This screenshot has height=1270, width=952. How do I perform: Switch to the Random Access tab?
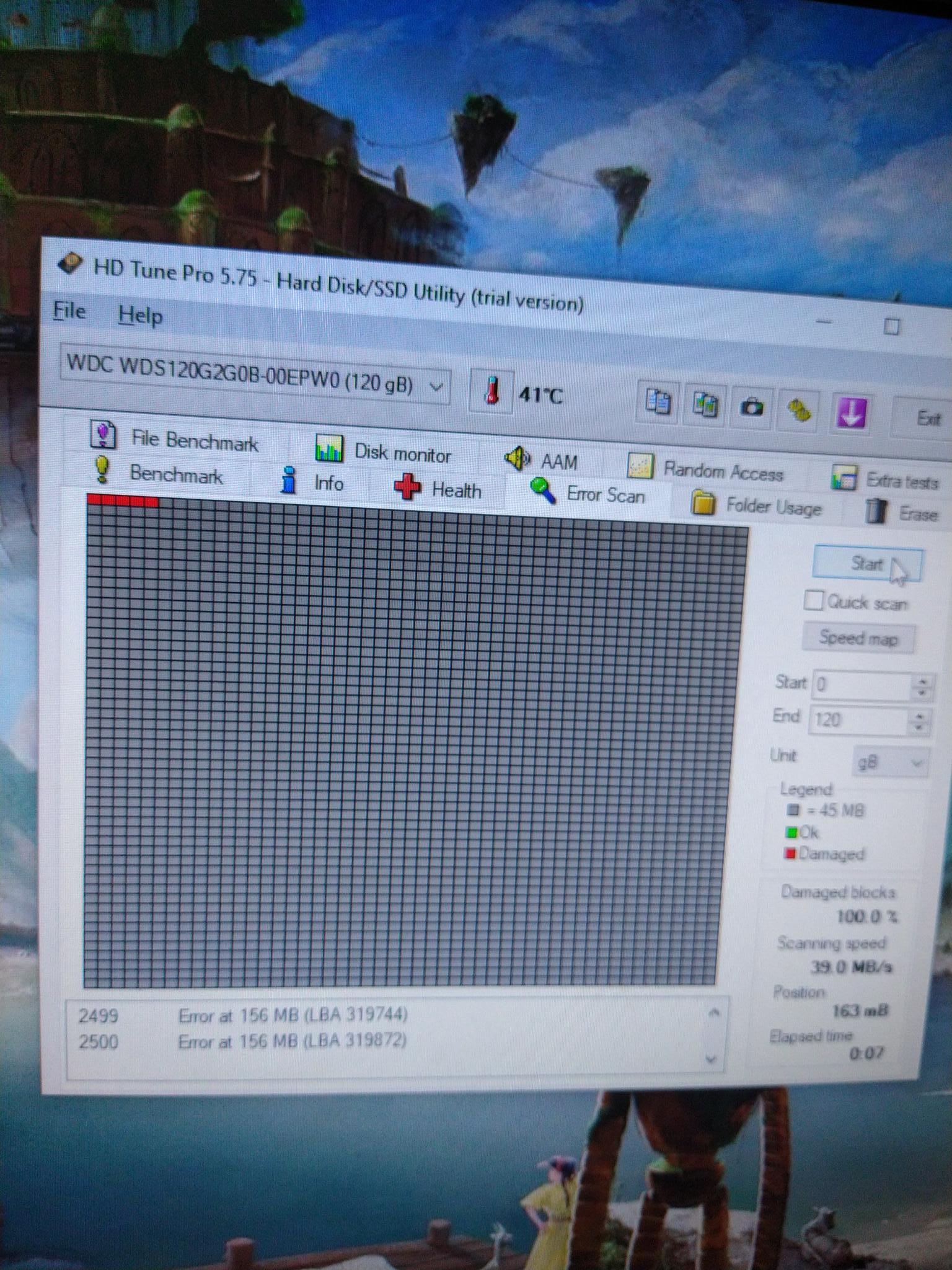click(x=705, y=469)
